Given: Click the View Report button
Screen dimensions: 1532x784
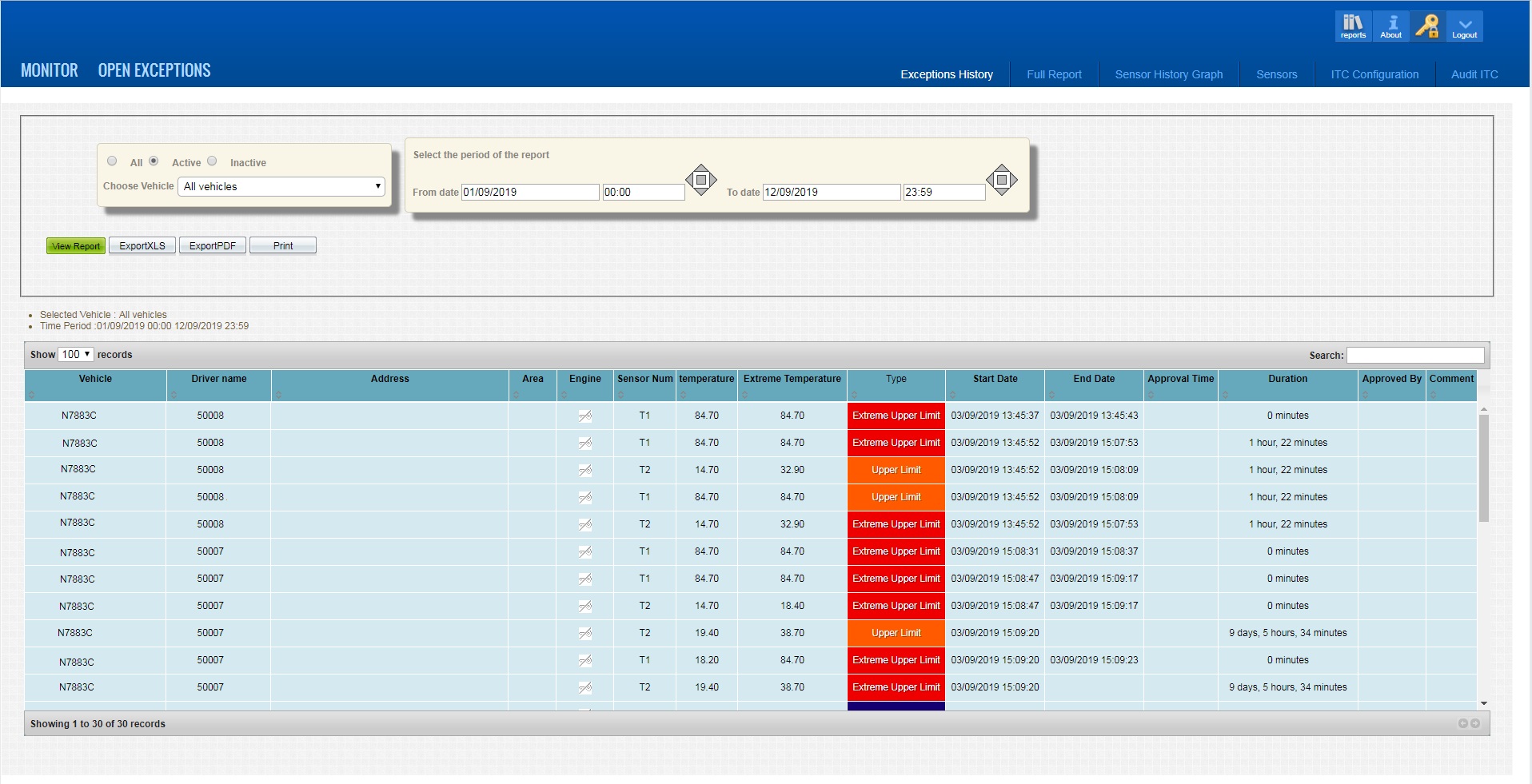Looking at the screenshot, I should (75, 245).
